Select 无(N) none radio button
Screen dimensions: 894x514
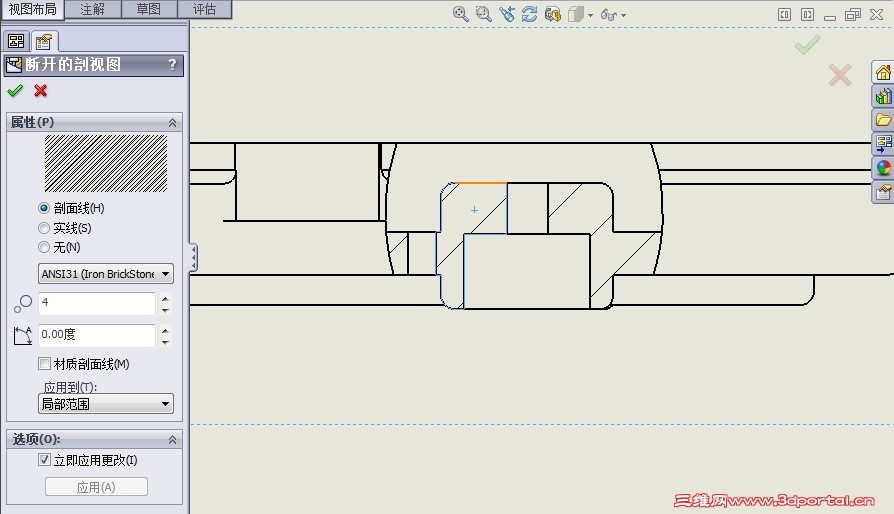pos(44,247)
